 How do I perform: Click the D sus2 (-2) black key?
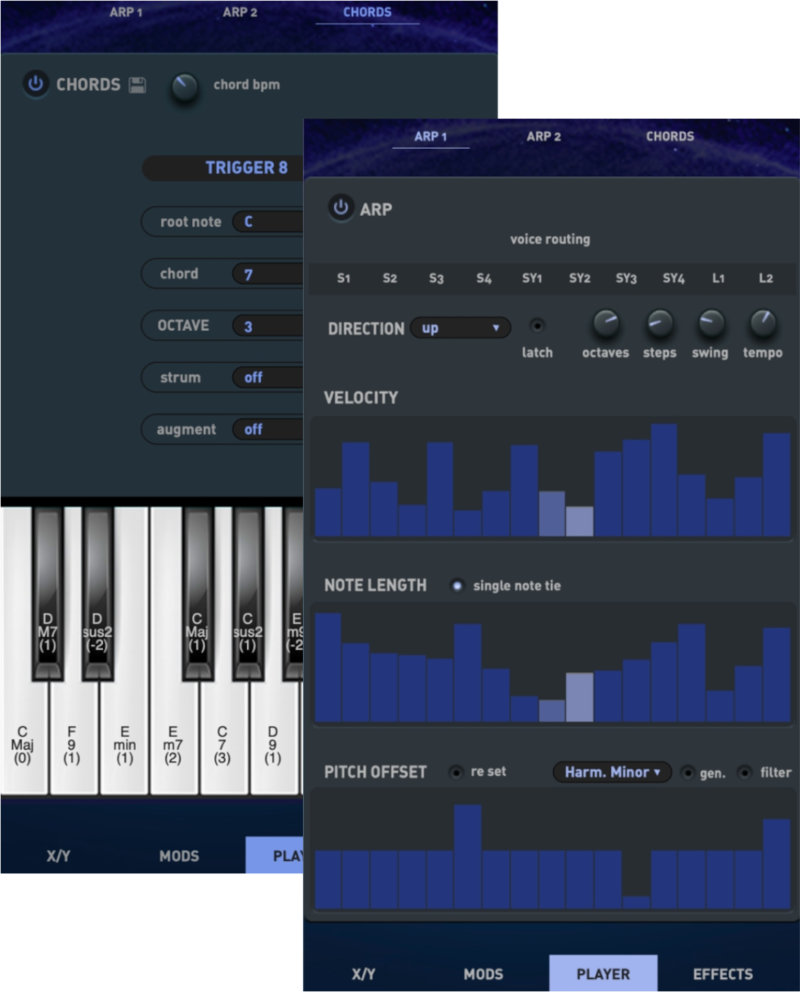pyautogui.click(x=97, y=593)
